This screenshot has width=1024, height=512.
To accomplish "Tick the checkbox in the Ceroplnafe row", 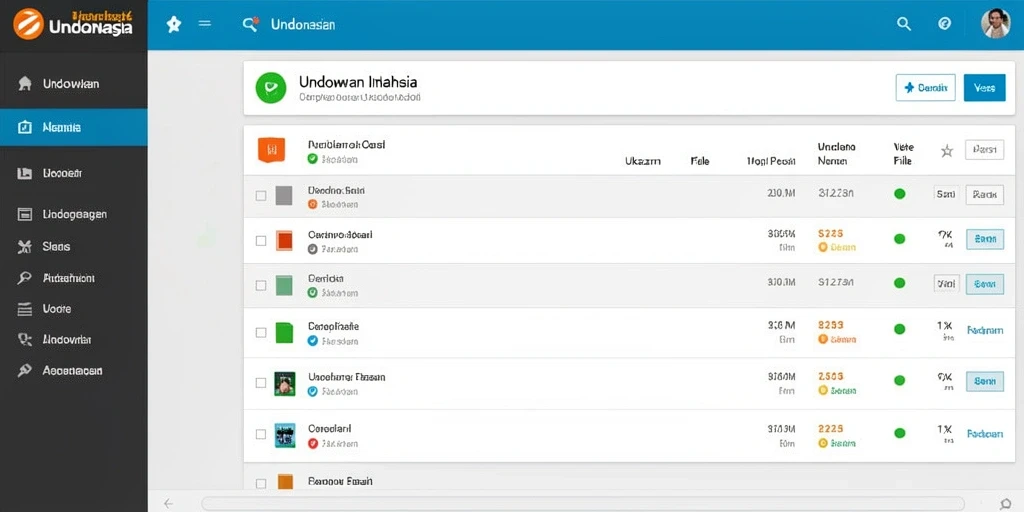I will pyautogui.click(x=261, y=332).
